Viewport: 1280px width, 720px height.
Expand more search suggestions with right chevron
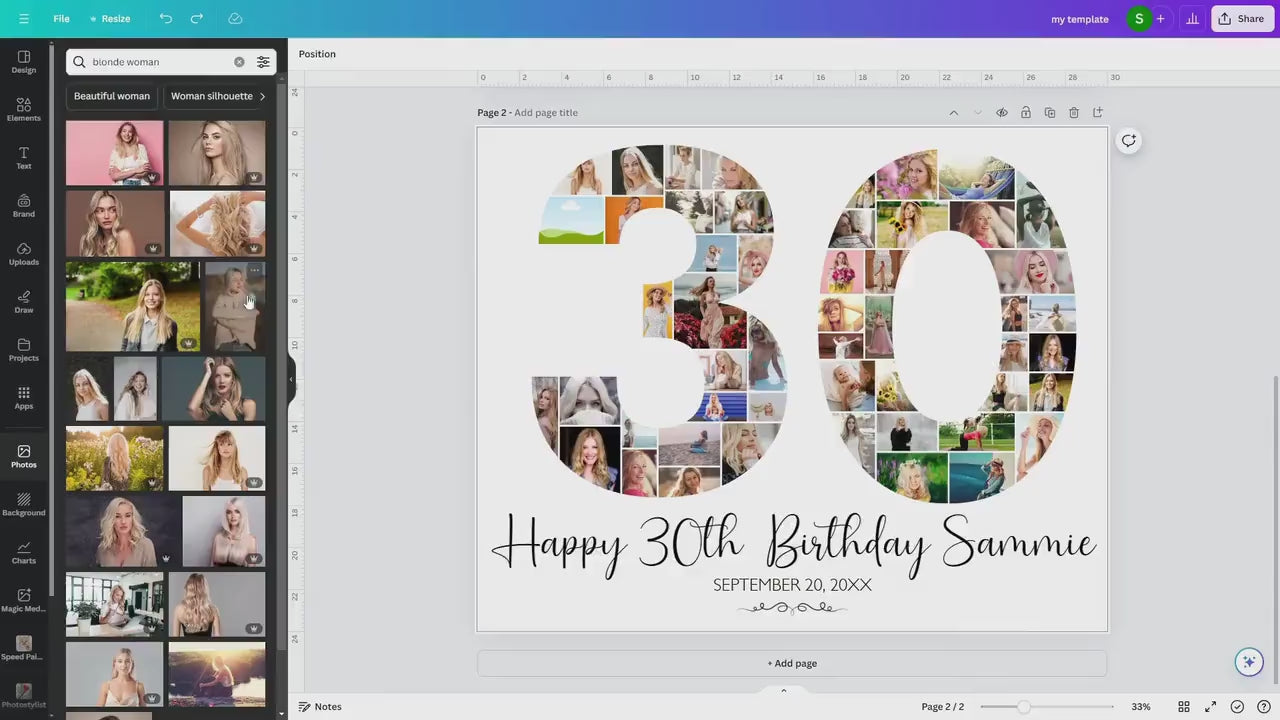pyautogui.click(x=262, y=95)
